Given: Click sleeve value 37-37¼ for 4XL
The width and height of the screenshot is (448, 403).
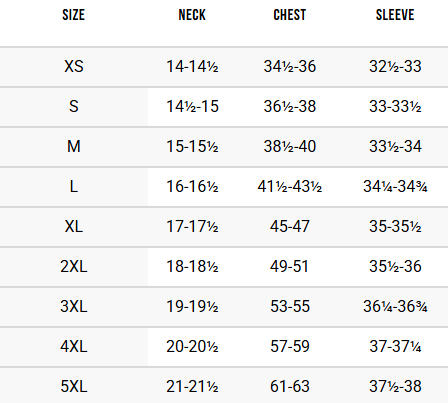Looking at the screenshot, I should [x=395, y=346].
